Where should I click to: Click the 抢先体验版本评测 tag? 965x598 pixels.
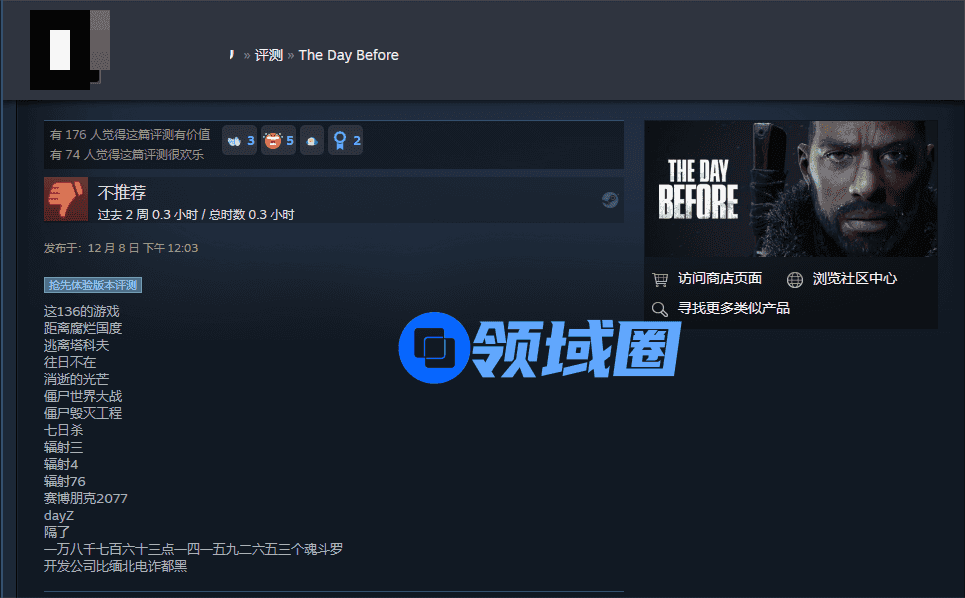coord(93,285)
